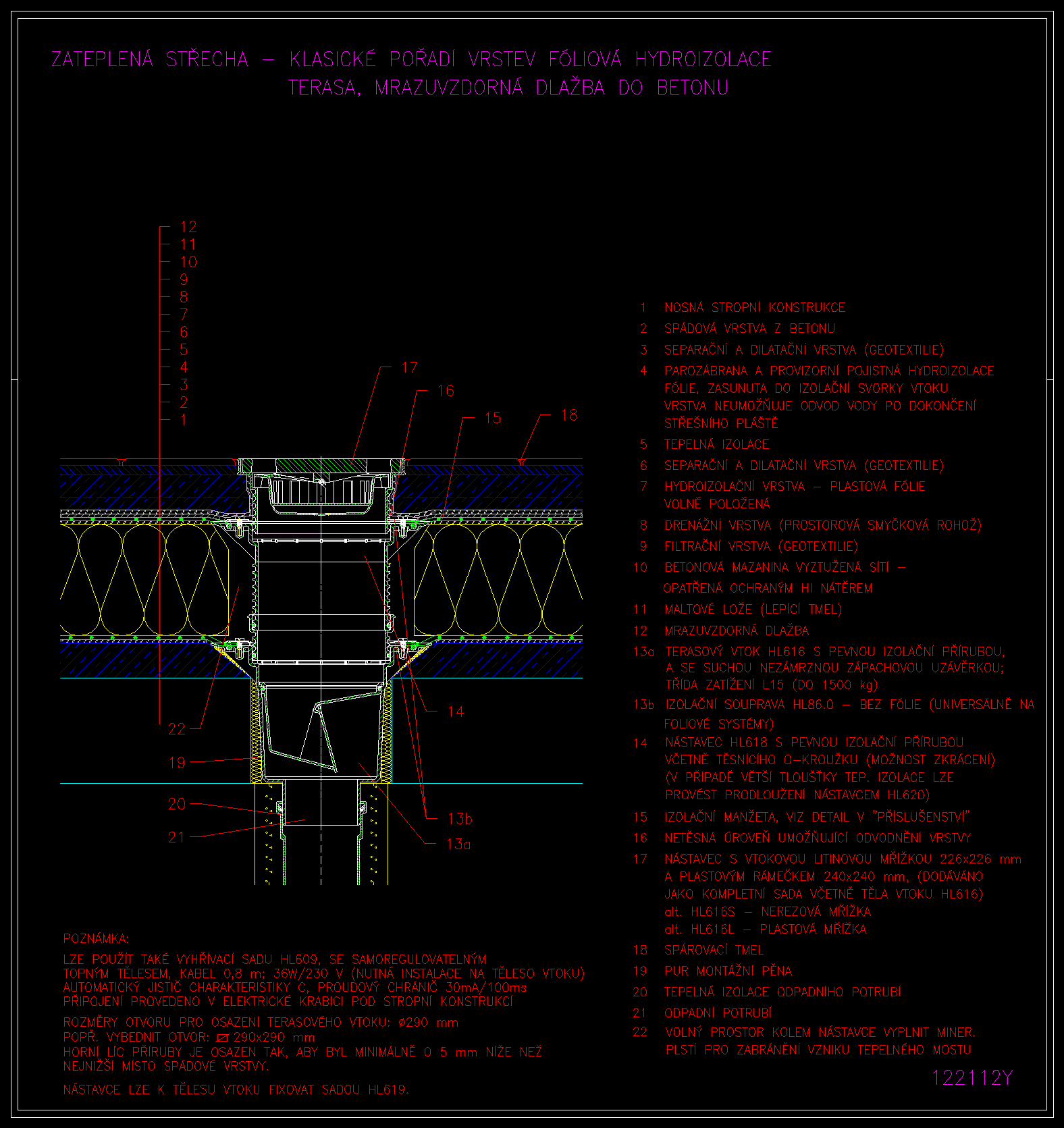Image resolution: width=1064 pixels, height=1128 pixels.
Task: Select callout label 22 left of drain
Action: pos(177,729)
